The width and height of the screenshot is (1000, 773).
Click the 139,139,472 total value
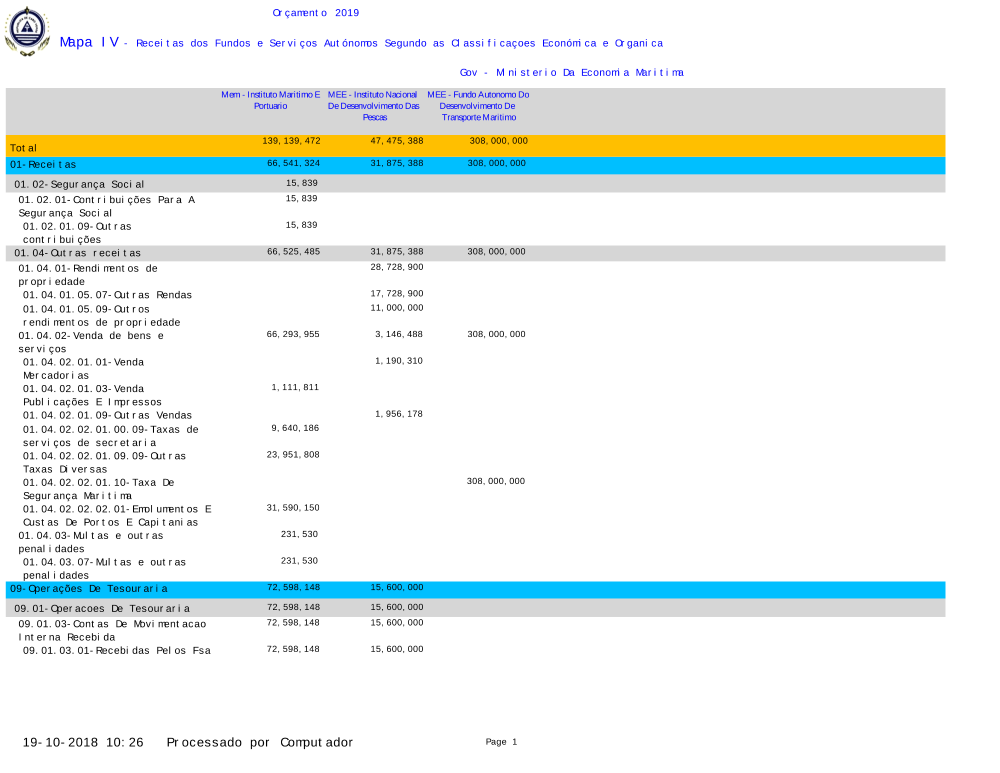coord(284,142)
